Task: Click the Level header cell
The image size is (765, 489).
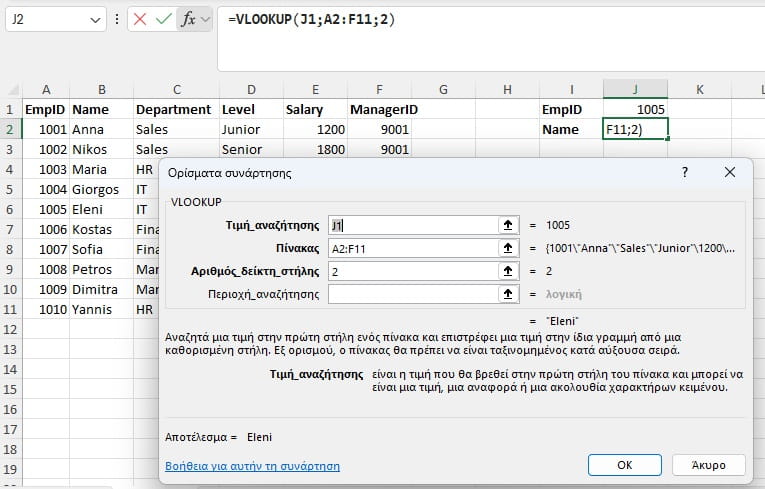Action: click(251, 109)
